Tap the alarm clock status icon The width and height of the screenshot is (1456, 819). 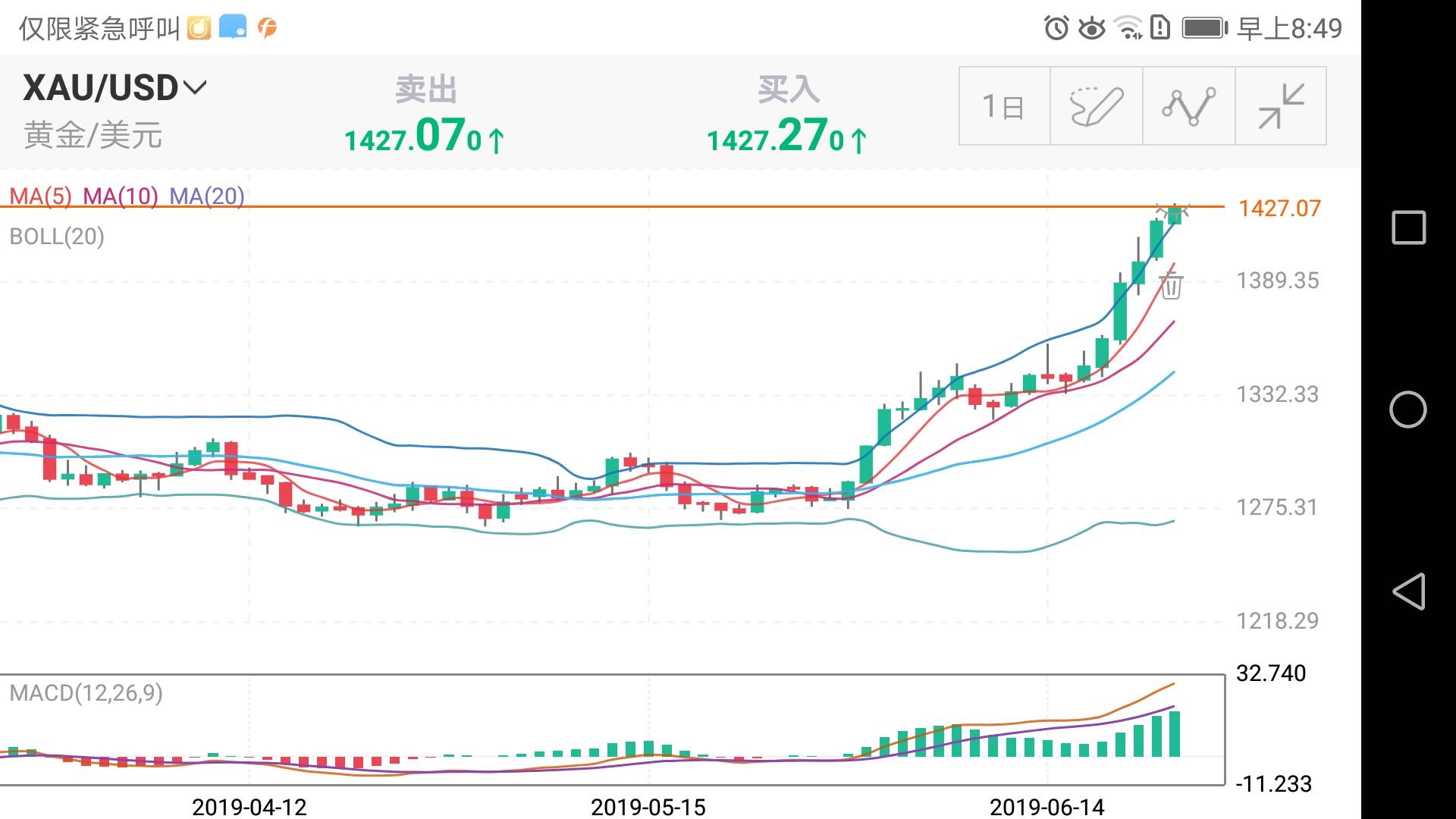pos(1056,28)
